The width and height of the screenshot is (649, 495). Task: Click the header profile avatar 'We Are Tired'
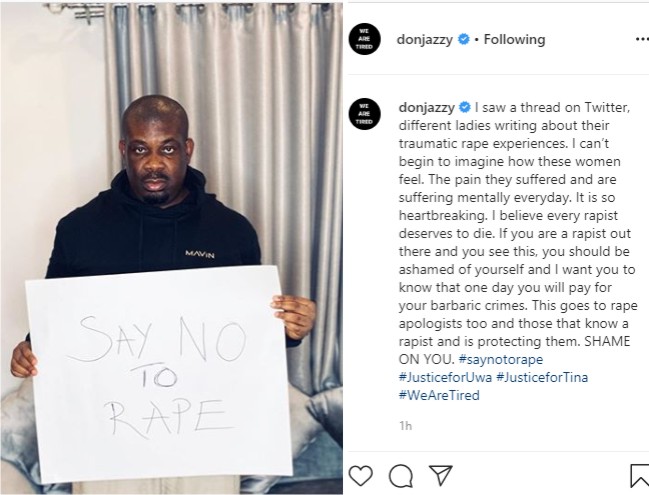(x=364, y=39)
